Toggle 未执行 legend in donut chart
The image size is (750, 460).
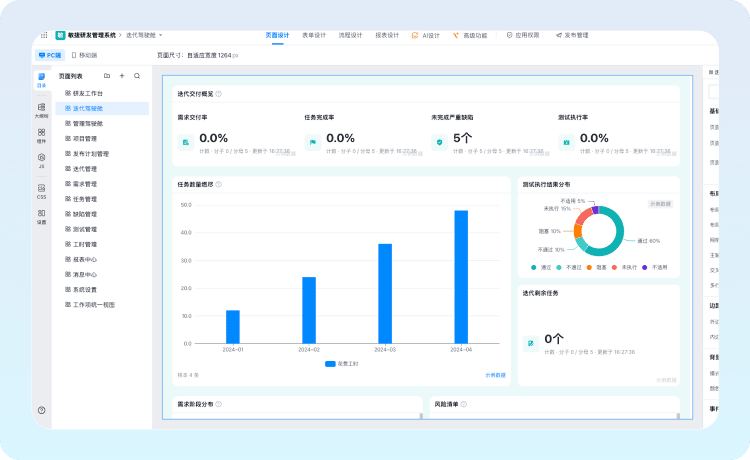click(x=624, y=268)
